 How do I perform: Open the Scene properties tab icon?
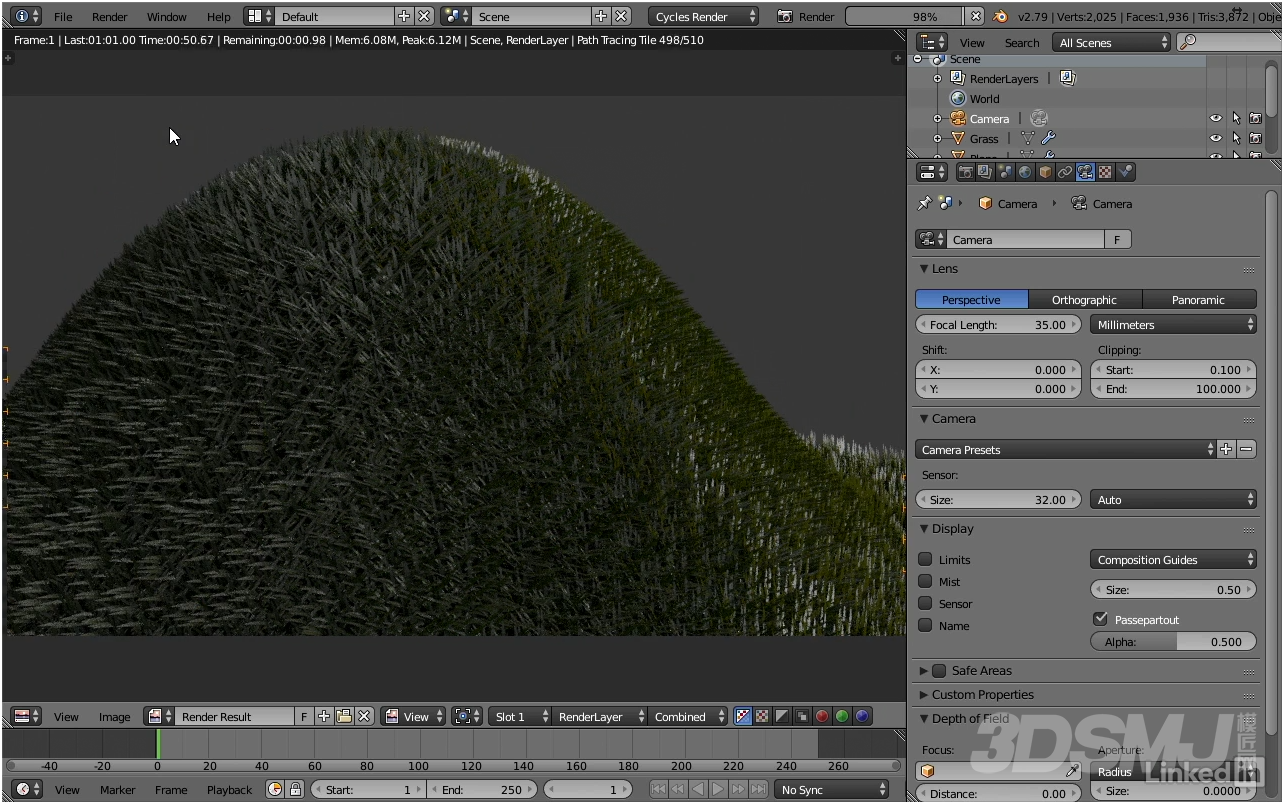[x=1005, y=172]
